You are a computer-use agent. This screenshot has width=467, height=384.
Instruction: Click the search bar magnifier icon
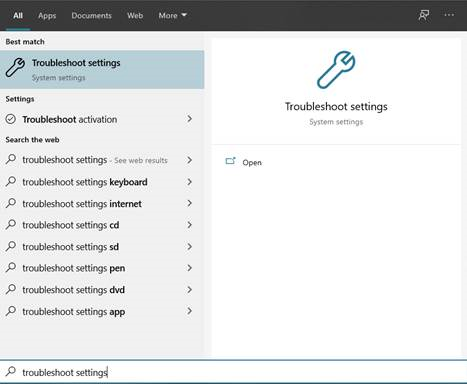(11, 371)
